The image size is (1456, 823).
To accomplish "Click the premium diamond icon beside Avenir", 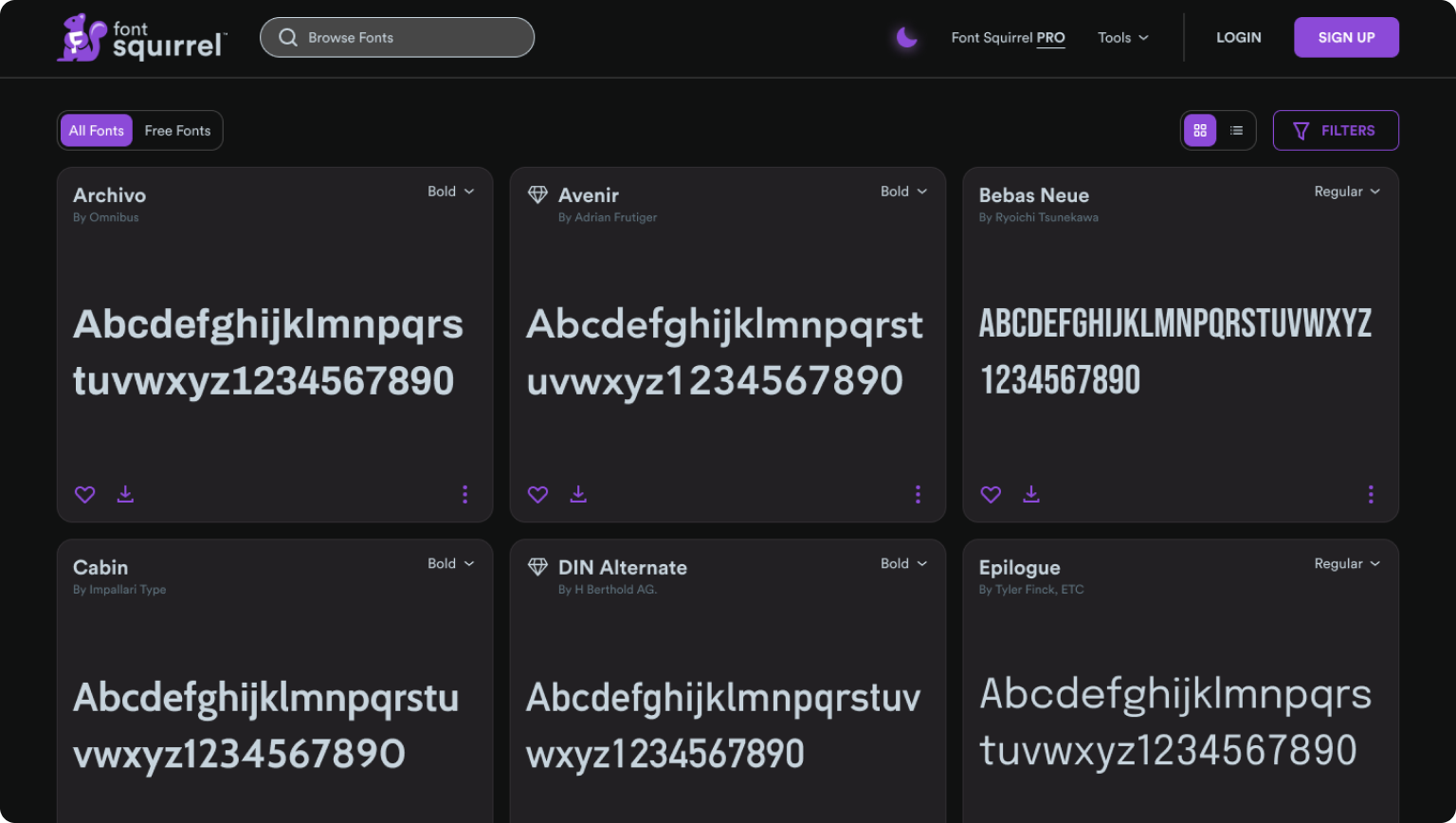I will point(537,194).
